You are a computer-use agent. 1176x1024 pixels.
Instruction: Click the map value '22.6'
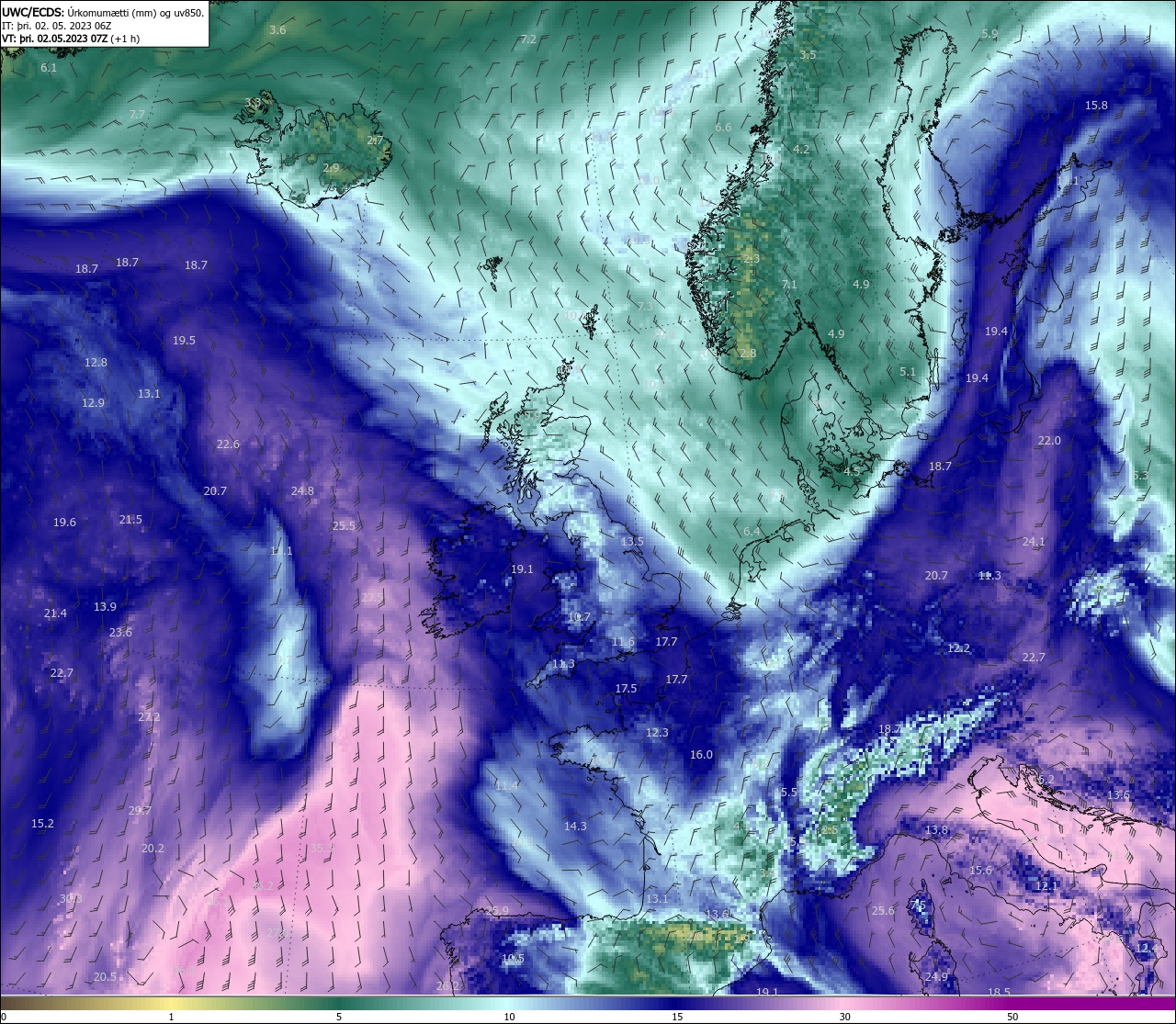coord(228,444)
